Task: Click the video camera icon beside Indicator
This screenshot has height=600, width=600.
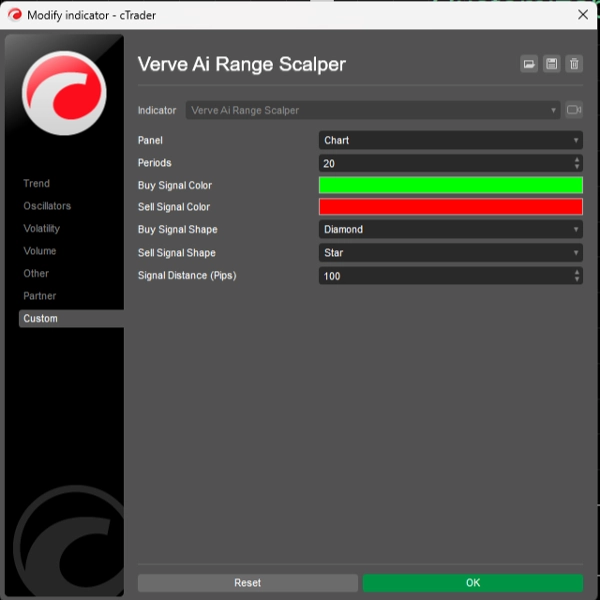Action: pyautogui.click(x=574, y=110)
